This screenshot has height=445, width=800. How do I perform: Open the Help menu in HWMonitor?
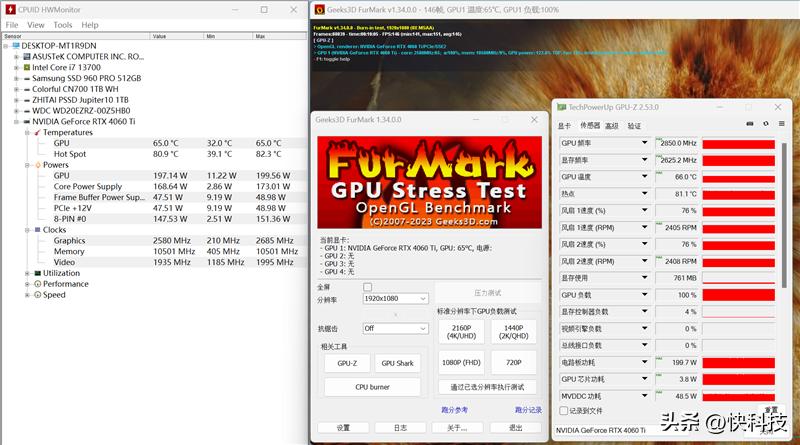(90, 25)
